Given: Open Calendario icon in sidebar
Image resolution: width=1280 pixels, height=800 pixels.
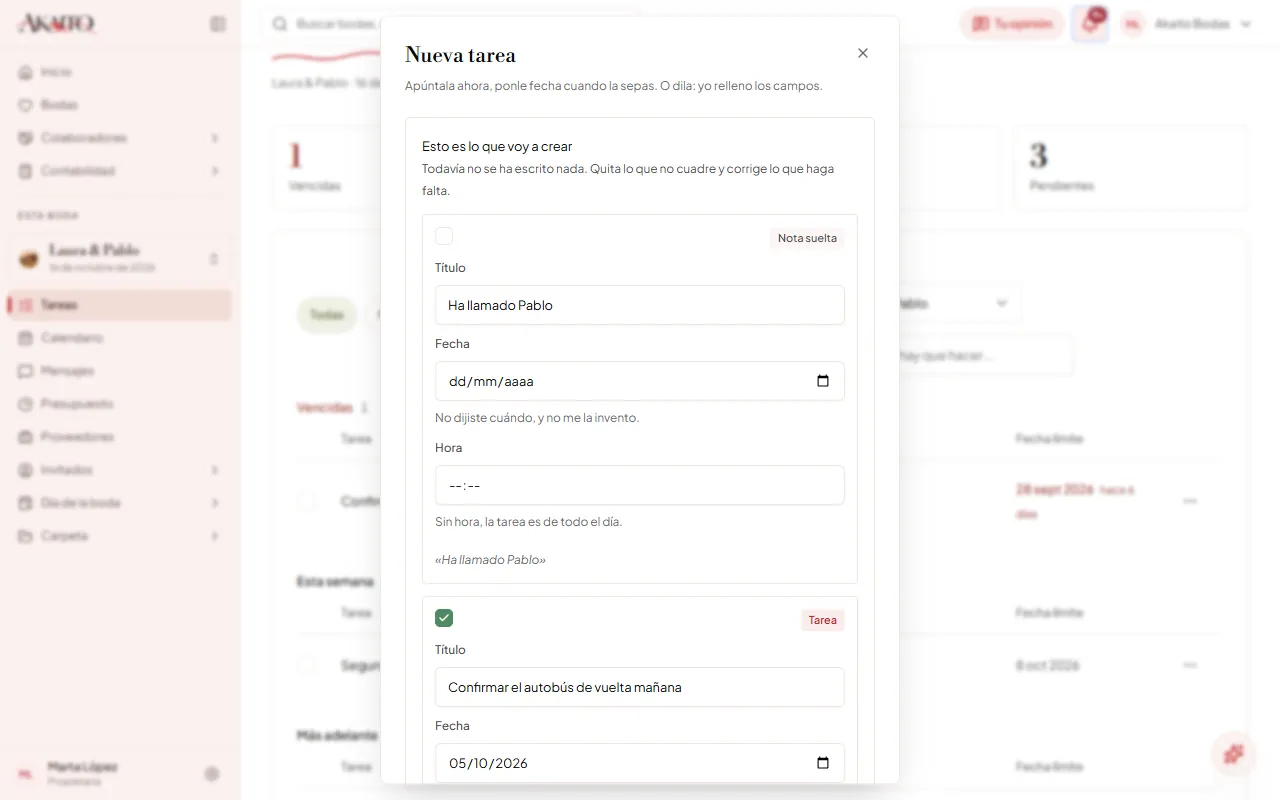Looking at the screenshot, I should [x=26, y=338].
